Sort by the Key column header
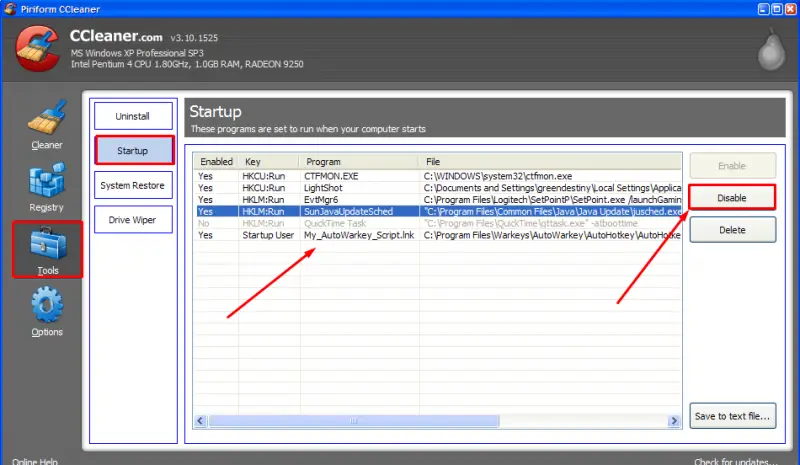Screen dimensions: 800x465 click(x=269, y=161)
